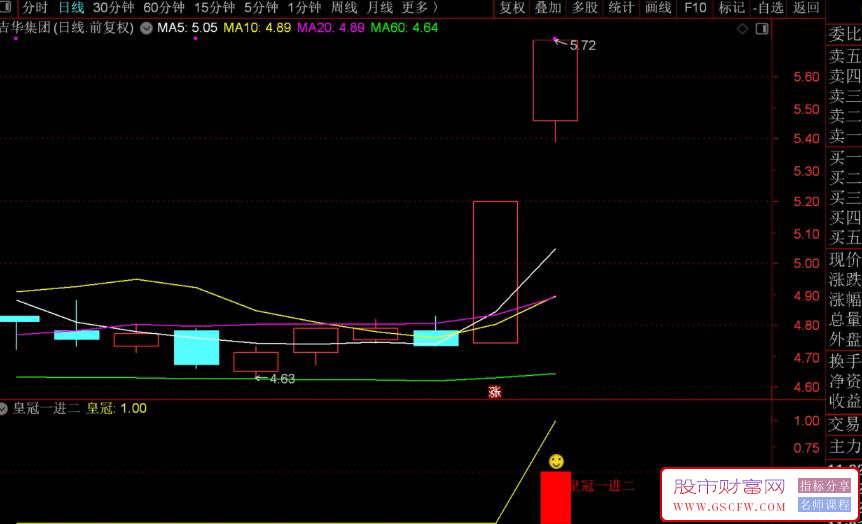Click the 5.72 high price label

coord(583,46)
